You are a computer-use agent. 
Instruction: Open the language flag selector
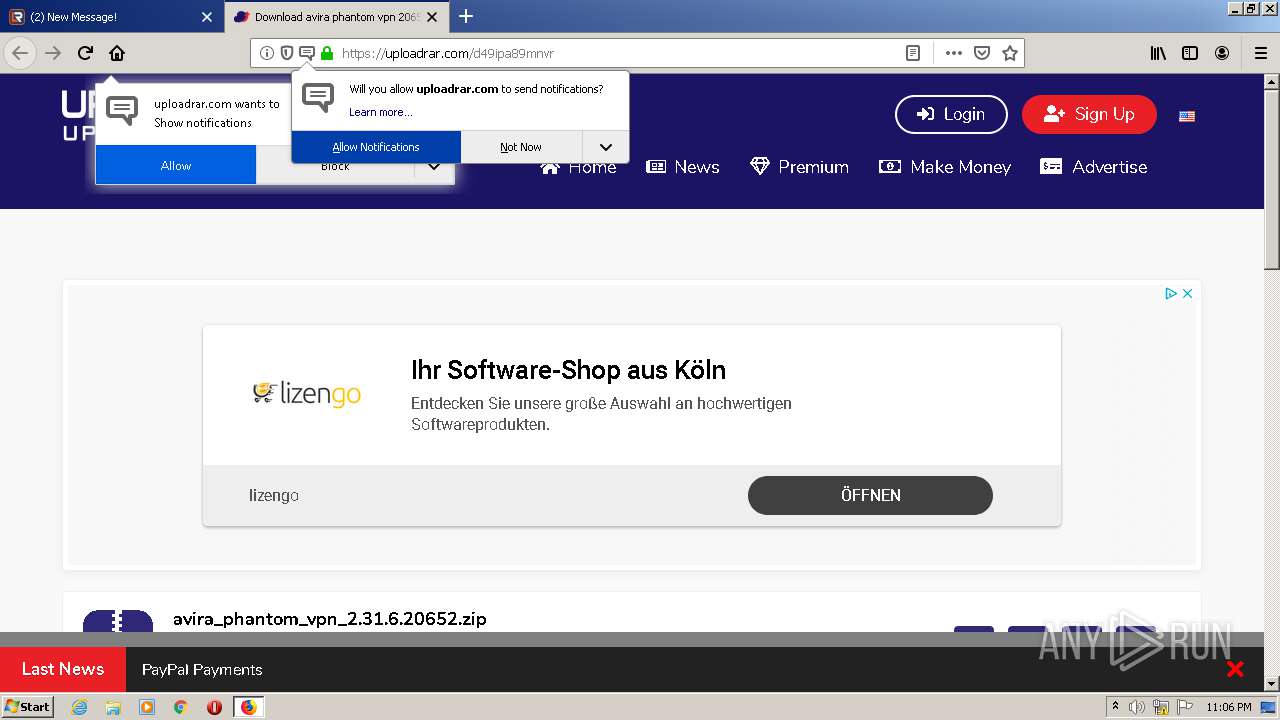click(x=1187, y=116)
